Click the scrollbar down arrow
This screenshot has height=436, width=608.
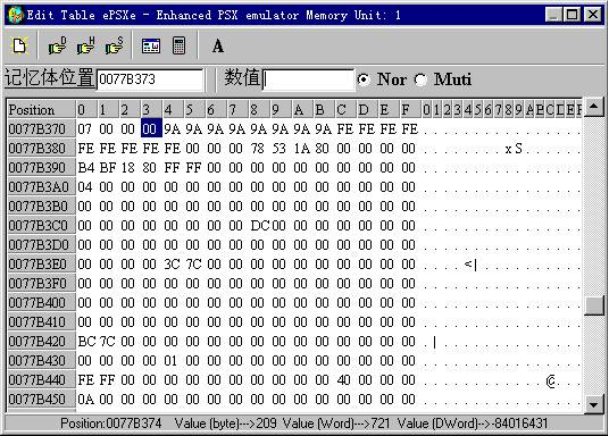594,405
